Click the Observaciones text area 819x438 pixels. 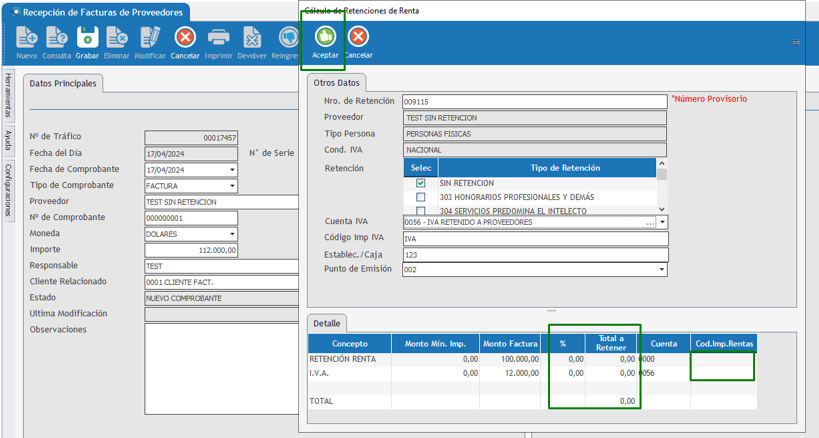point(222,369)
